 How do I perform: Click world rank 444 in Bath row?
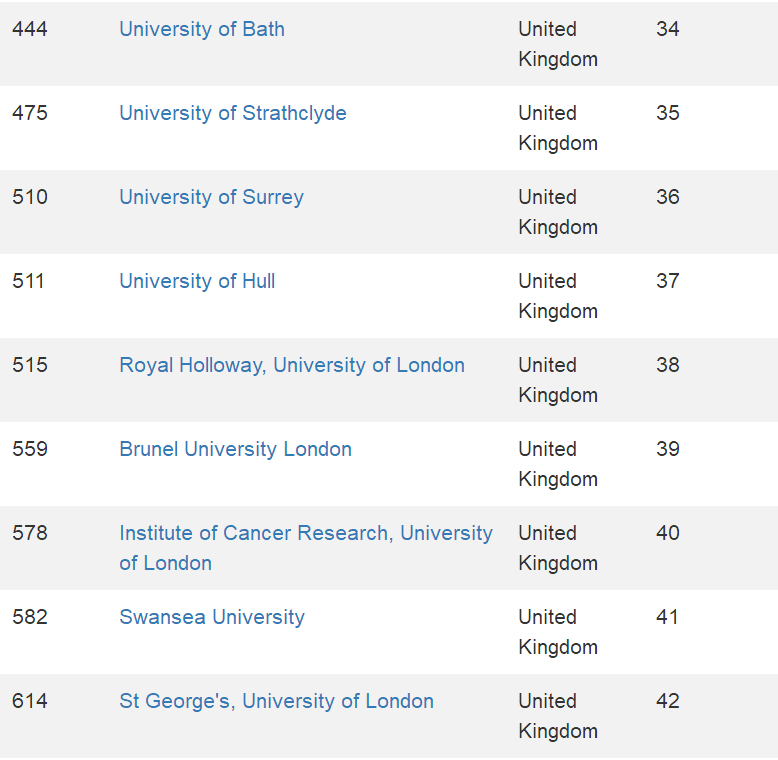point(30,29)
